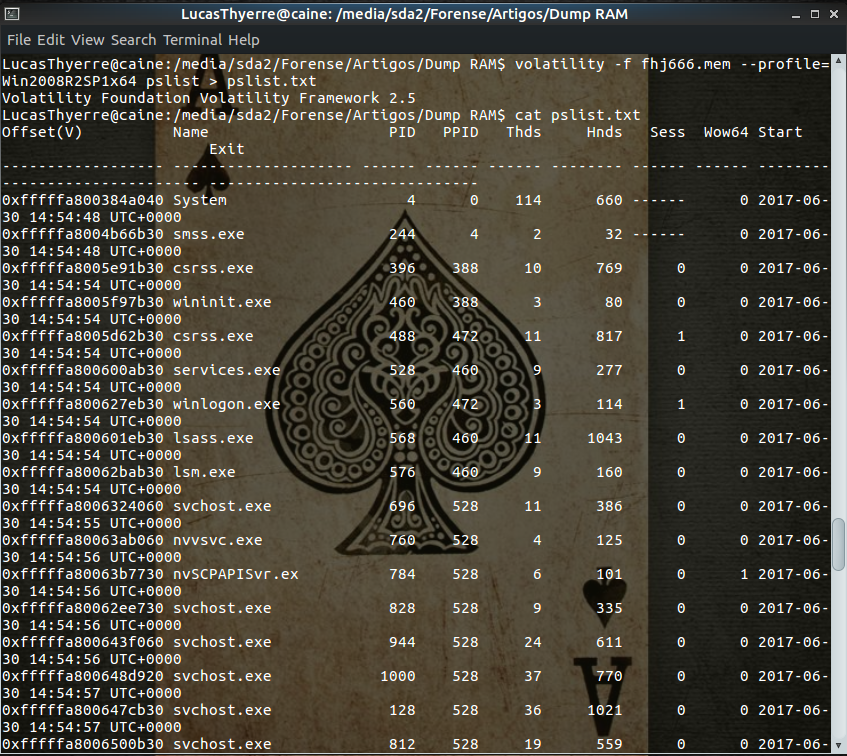The image size is (847, 756).
Task: Click the csrss.exe name with PID 488
Action: (213, 336)
